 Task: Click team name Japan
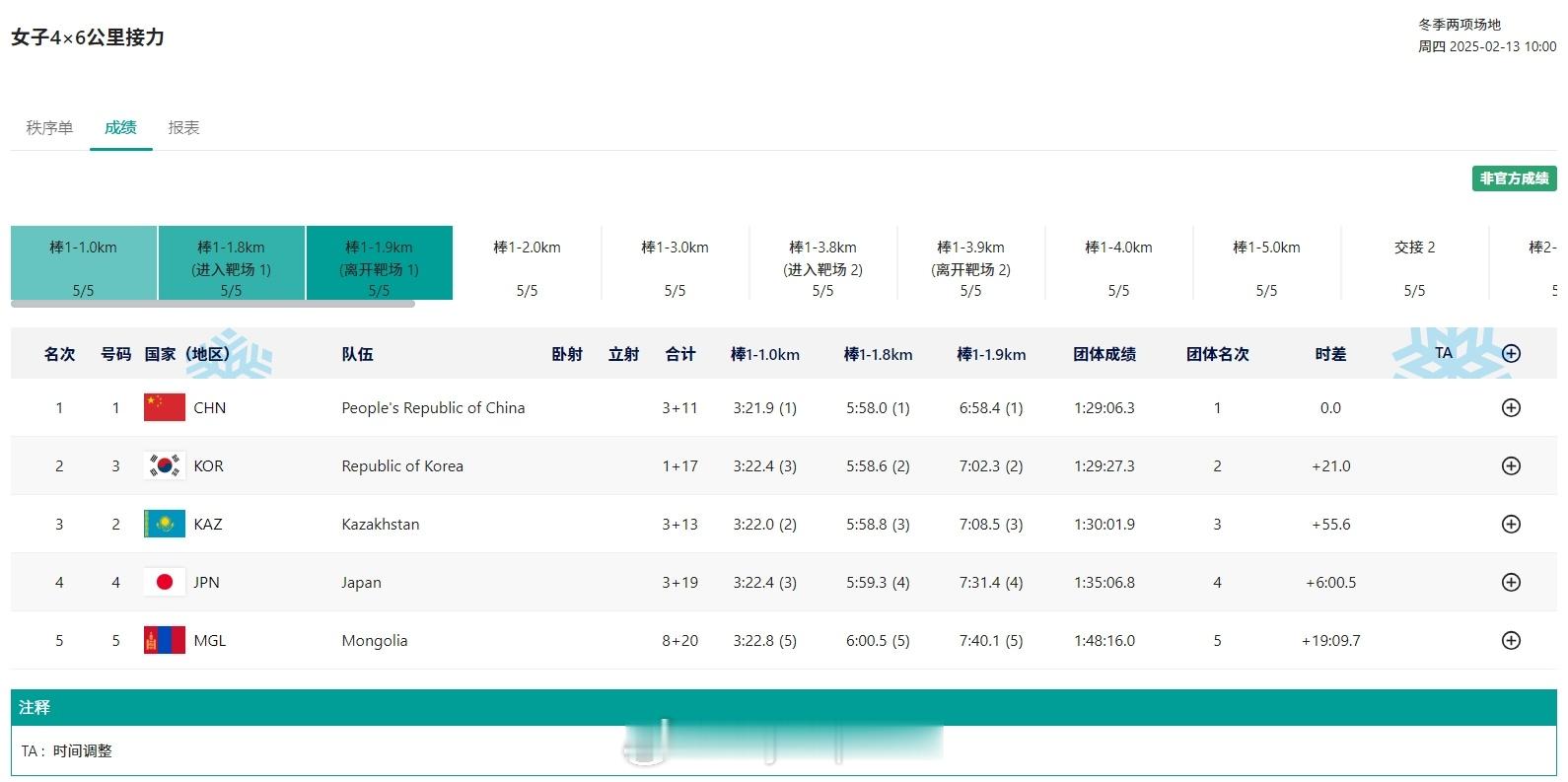pos(361,582)
